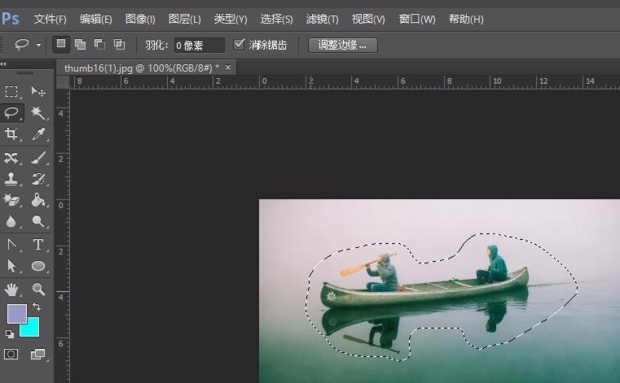Select the Brush tool
The image size is (620, 383).
(38, 158)
